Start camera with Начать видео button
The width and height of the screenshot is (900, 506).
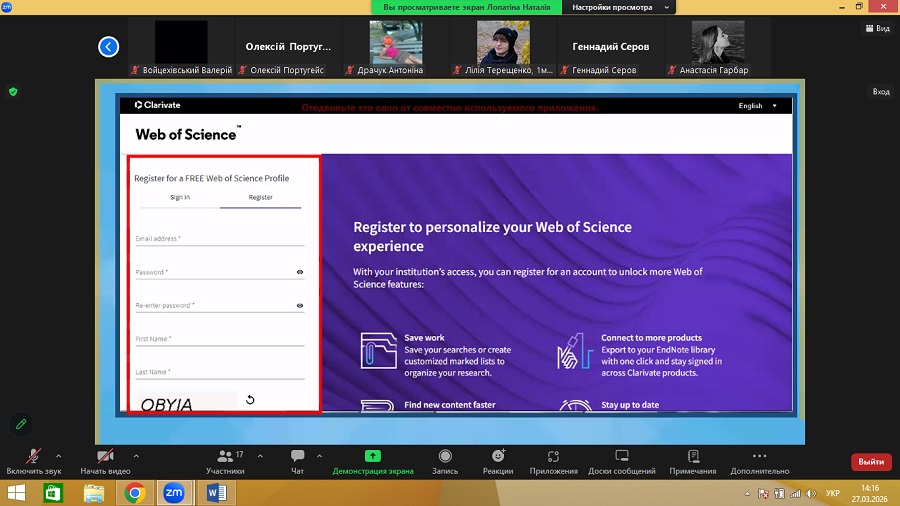[x=105, y=460]
